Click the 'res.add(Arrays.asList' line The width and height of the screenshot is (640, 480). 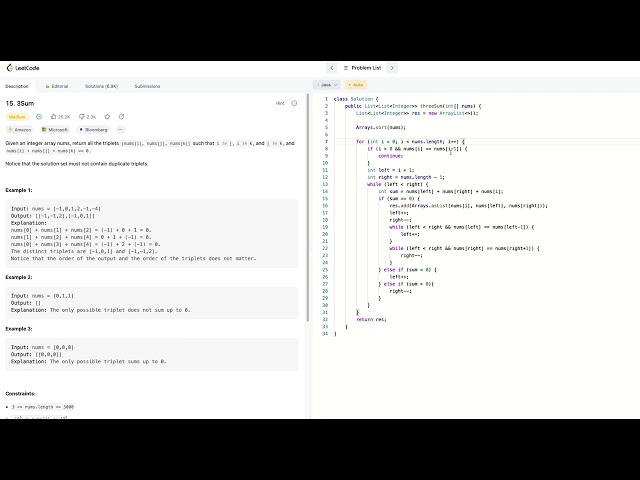point(469,206)
